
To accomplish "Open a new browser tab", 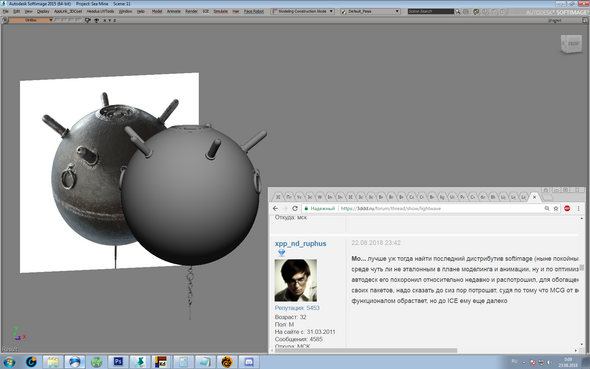I will [x=548, y=197].
